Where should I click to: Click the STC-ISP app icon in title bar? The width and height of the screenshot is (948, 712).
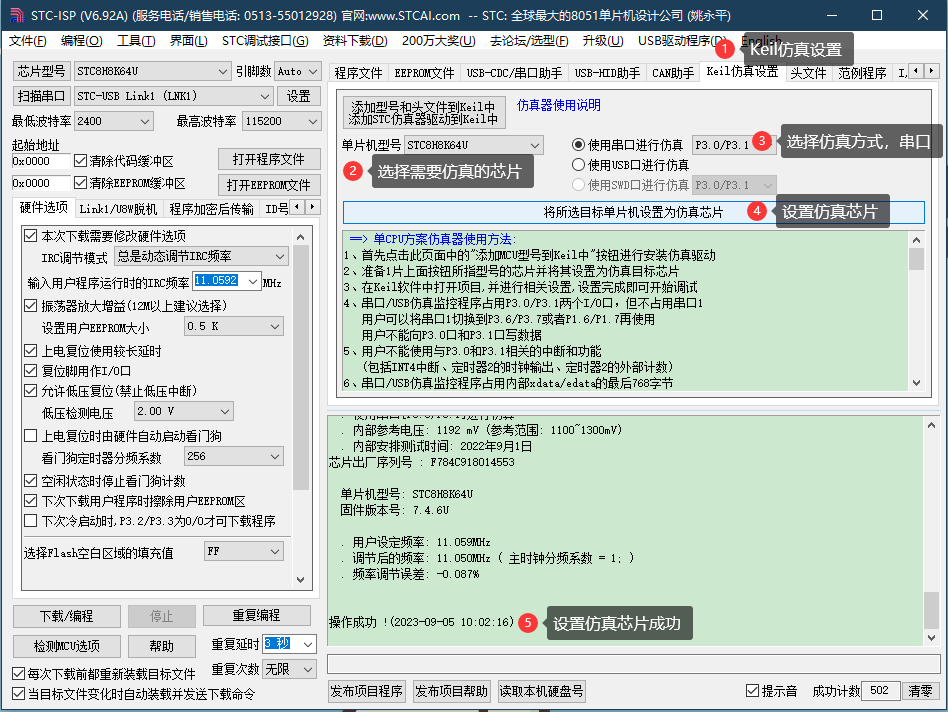click(x=17, y=15)
